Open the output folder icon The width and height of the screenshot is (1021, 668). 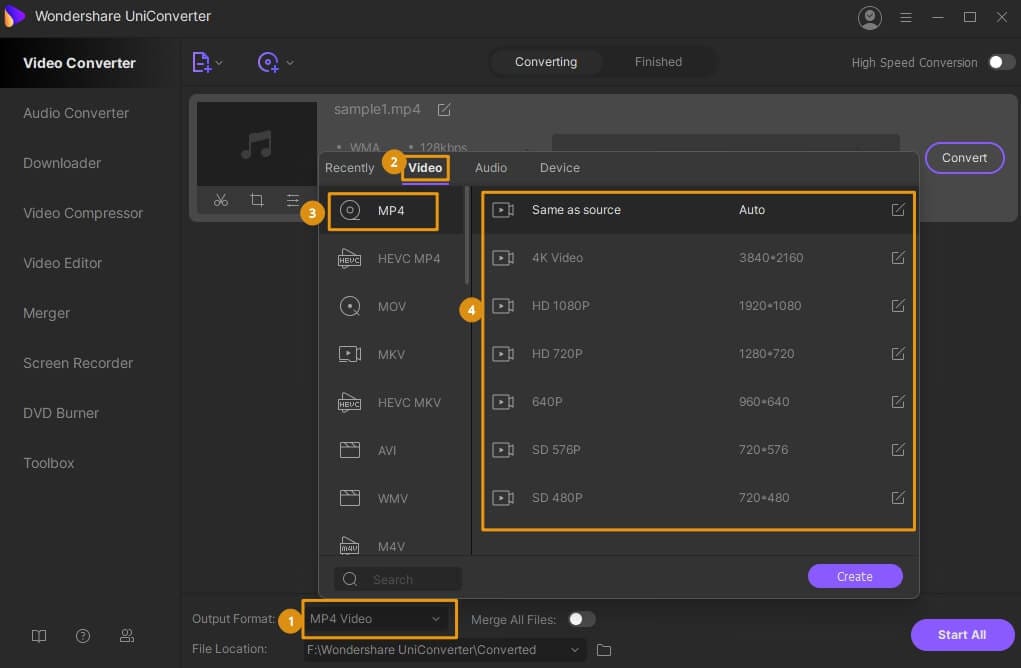coord(604,650)
